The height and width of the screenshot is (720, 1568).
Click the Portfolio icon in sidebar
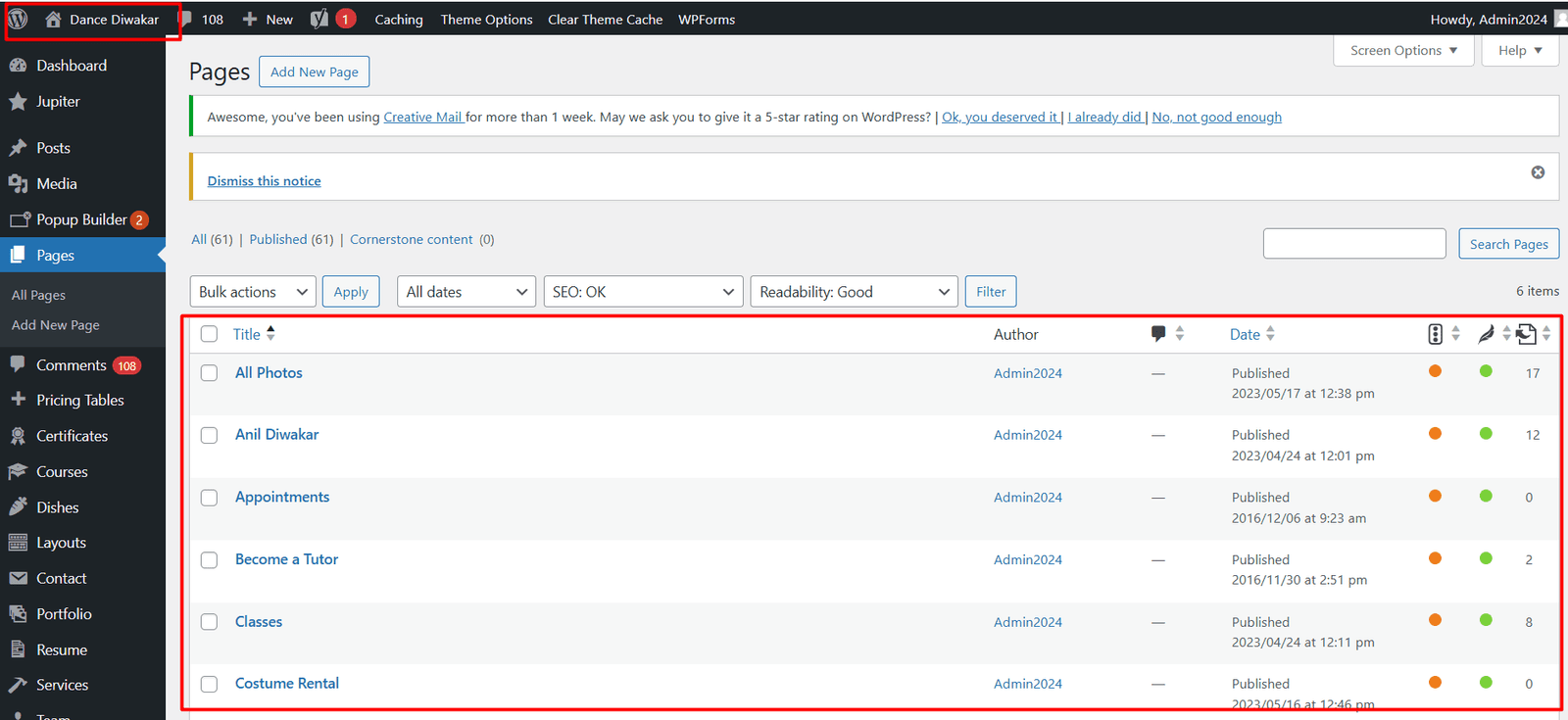[x=18, y=614]
